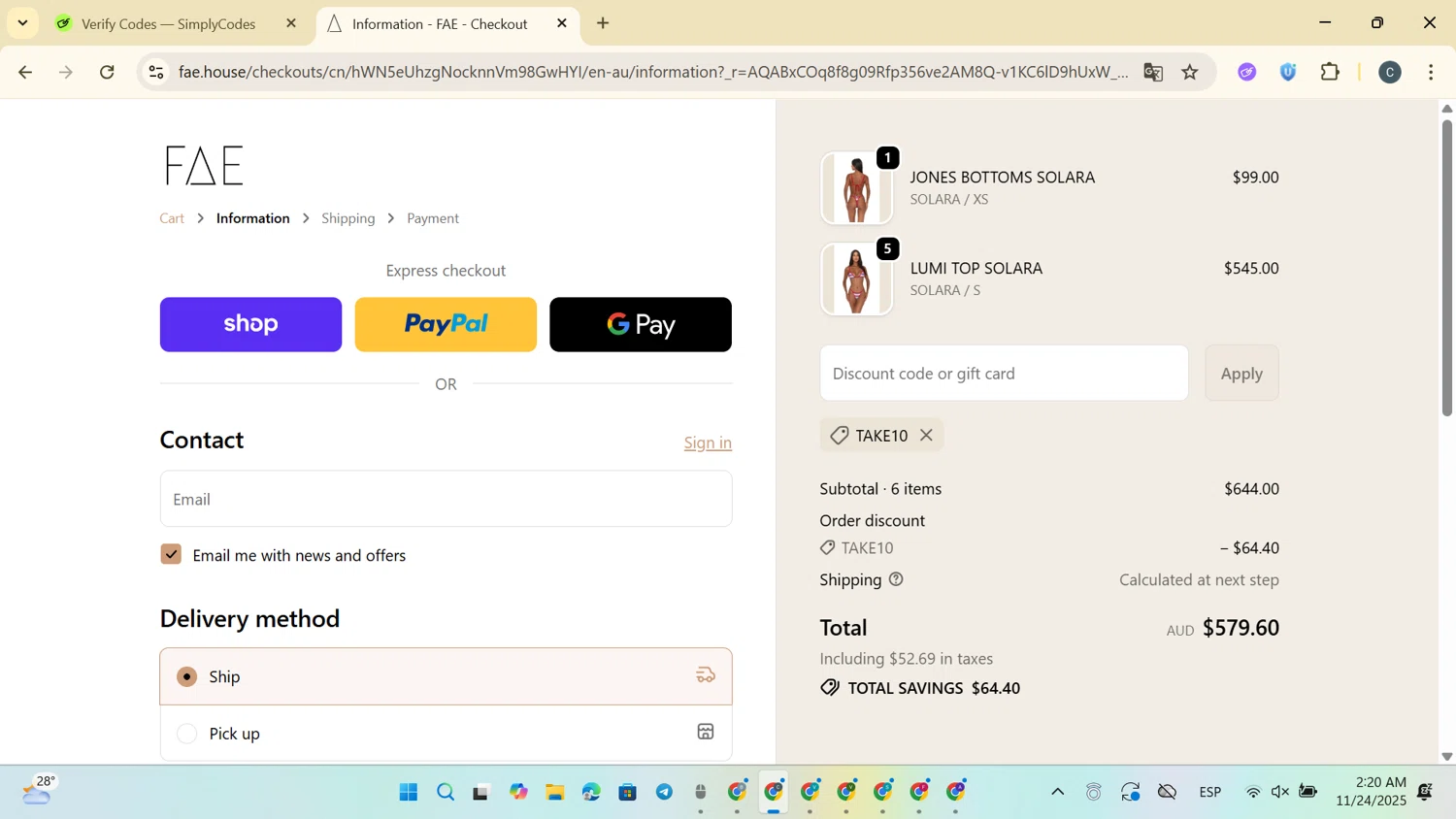
Task: Click the store pickup icon
Action: pyautogui.click(x=706, y=732)
